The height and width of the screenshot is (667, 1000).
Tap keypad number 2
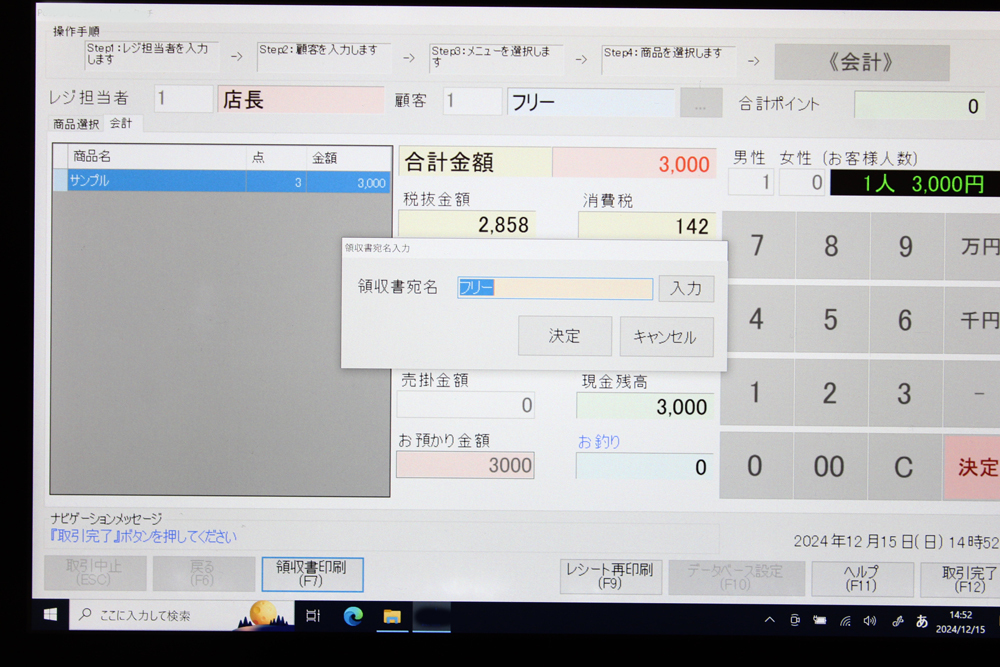pyautogui.click(x=829, y=393)
